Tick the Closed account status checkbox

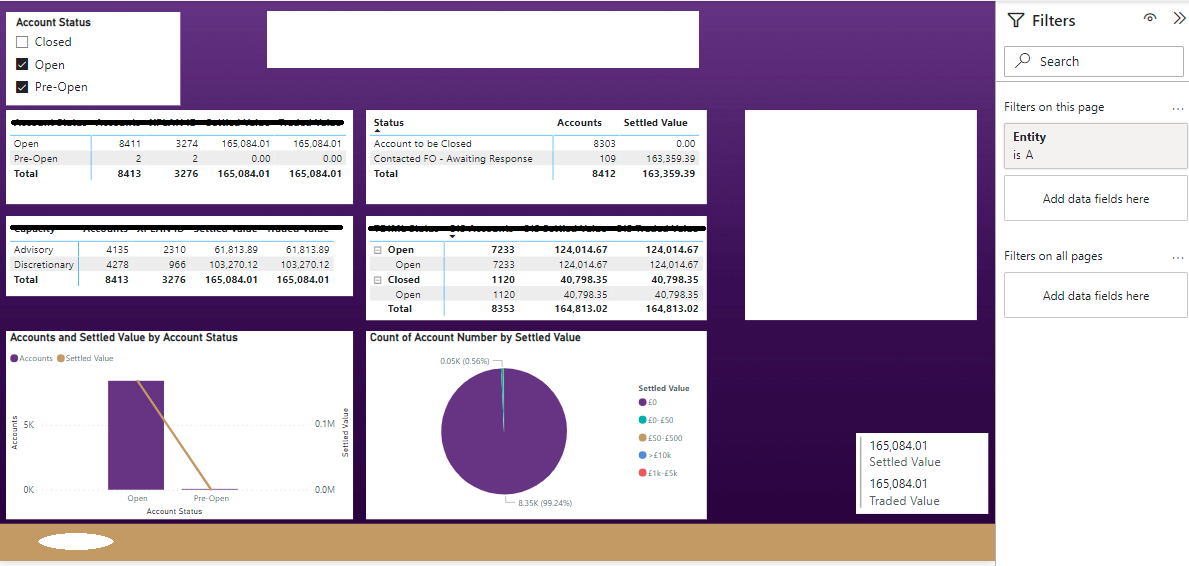(x=22, y=42)
